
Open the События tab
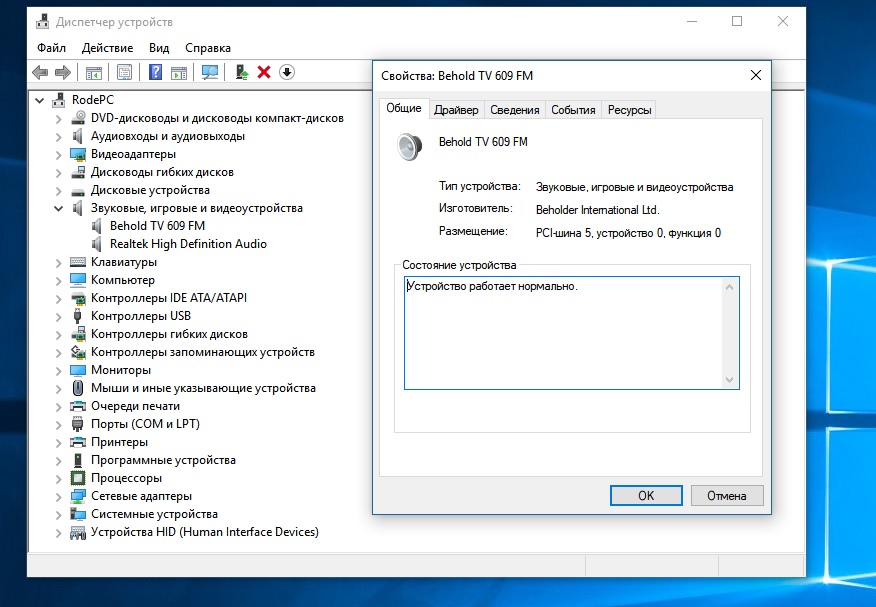pyautogui.click(x=573, y=110)
